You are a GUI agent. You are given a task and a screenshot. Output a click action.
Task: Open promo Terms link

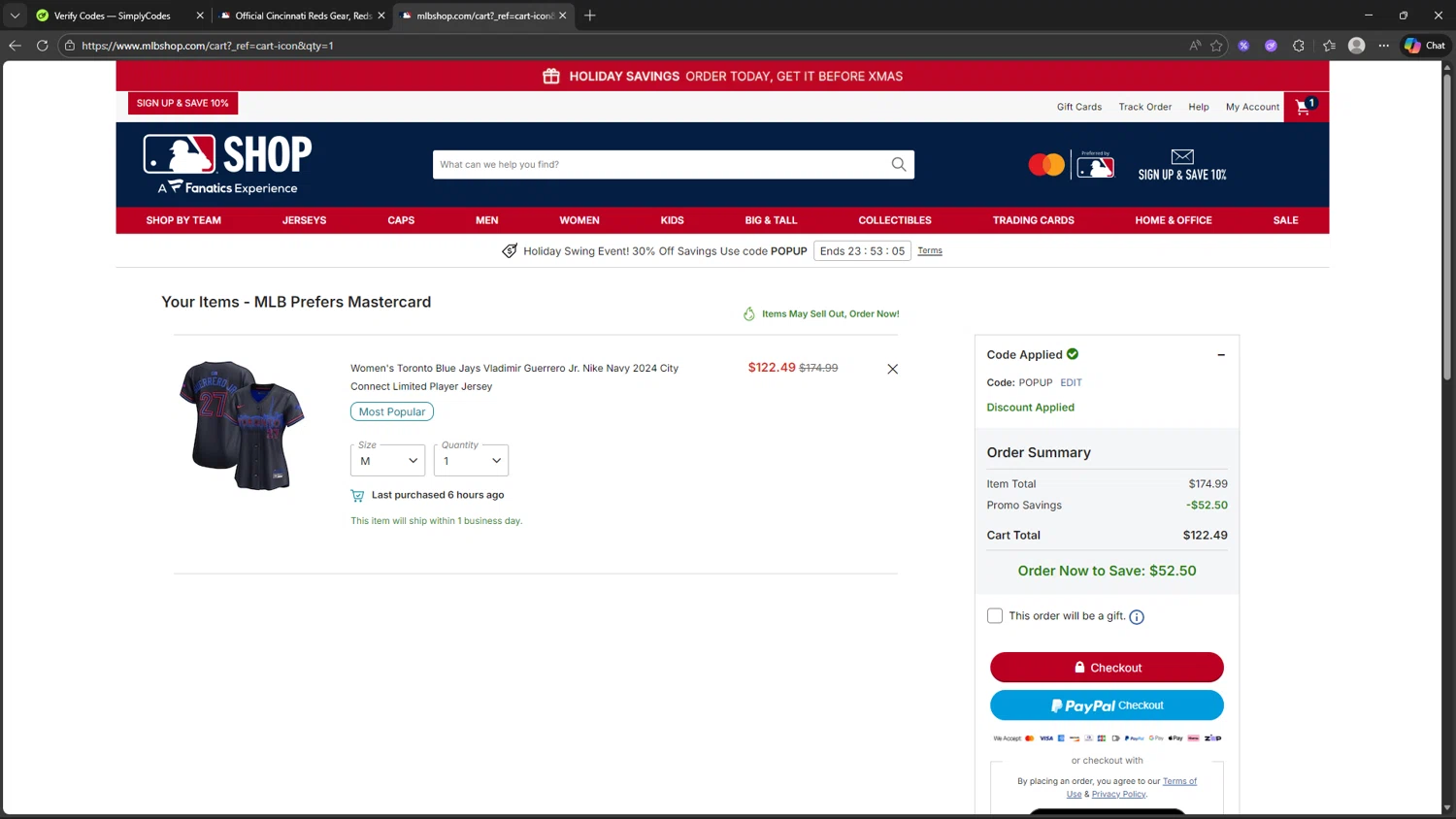(x=930, y=250)
